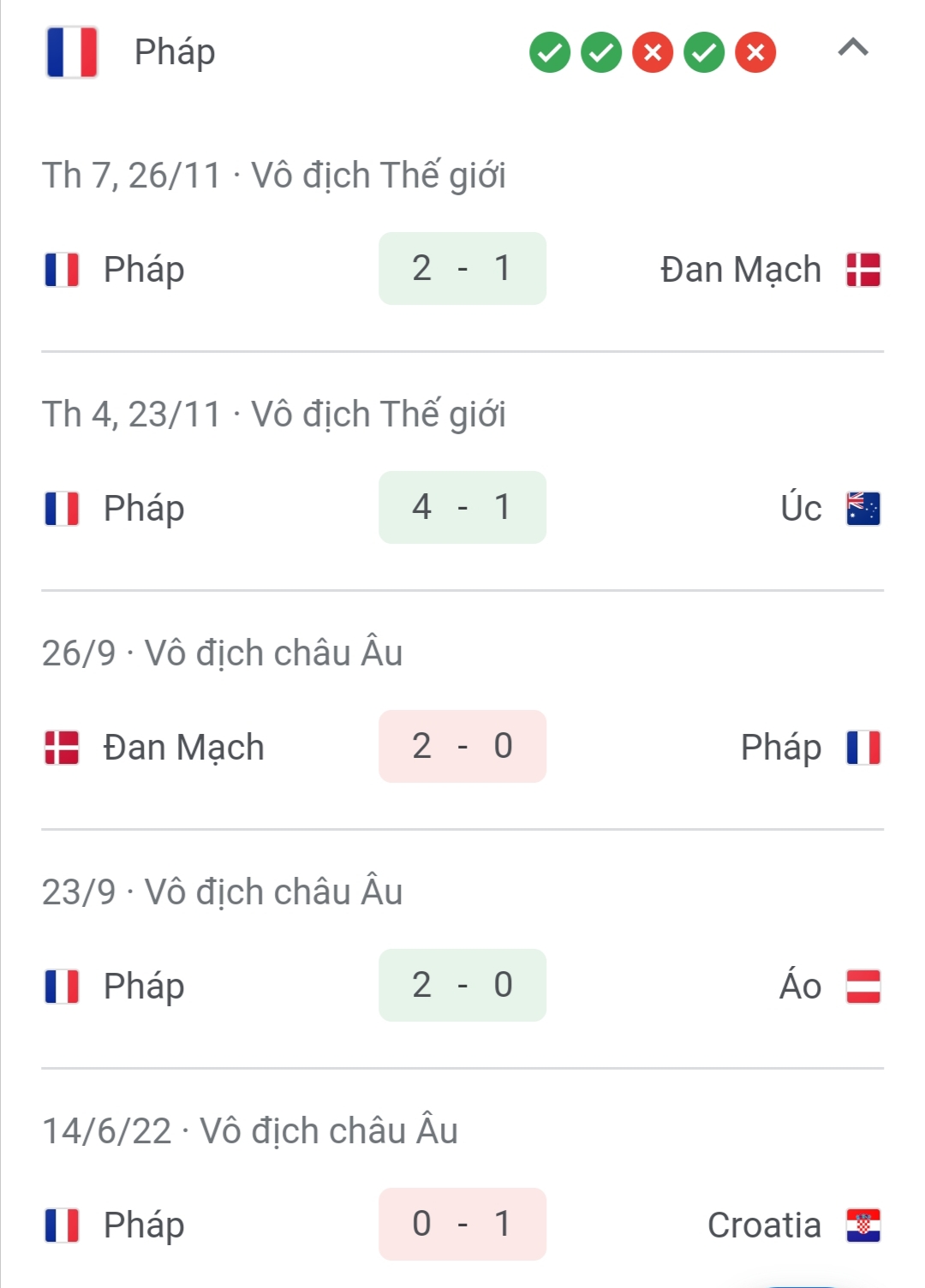
Task: Click the last red loss indicator
Action: 755,53
